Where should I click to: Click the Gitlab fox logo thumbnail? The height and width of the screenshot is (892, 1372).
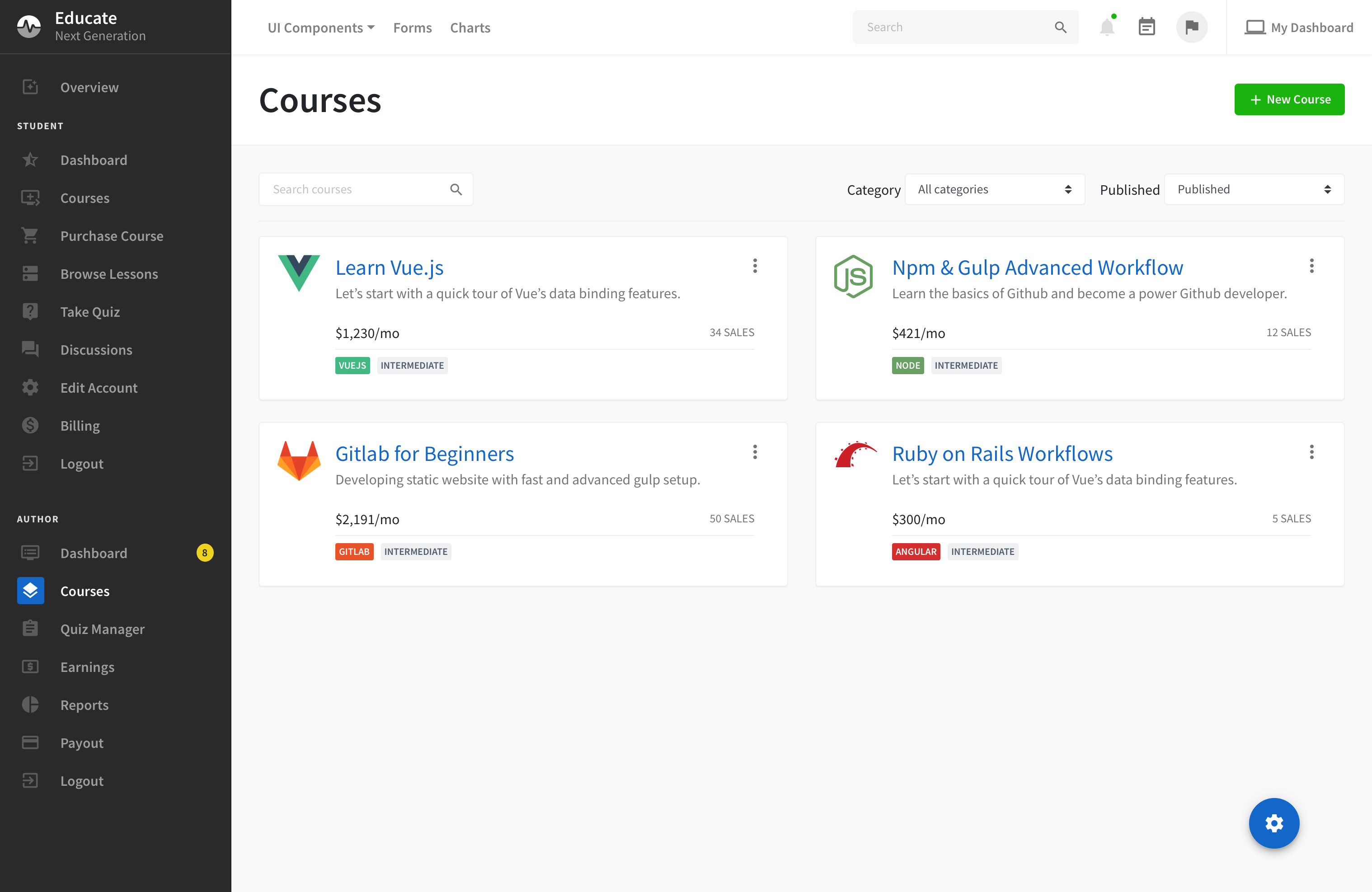(x=299, y=461)
